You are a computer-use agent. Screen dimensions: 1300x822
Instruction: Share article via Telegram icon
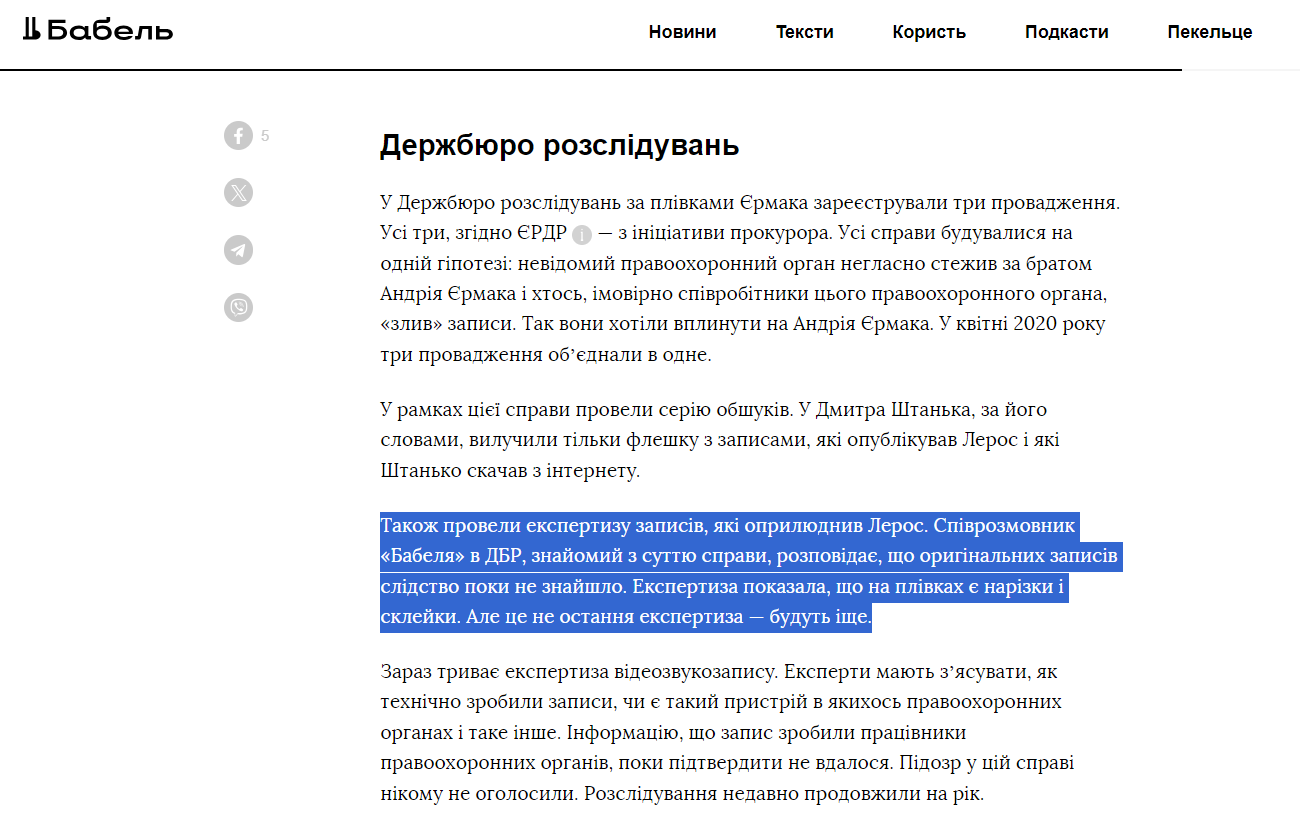point(238,250)
